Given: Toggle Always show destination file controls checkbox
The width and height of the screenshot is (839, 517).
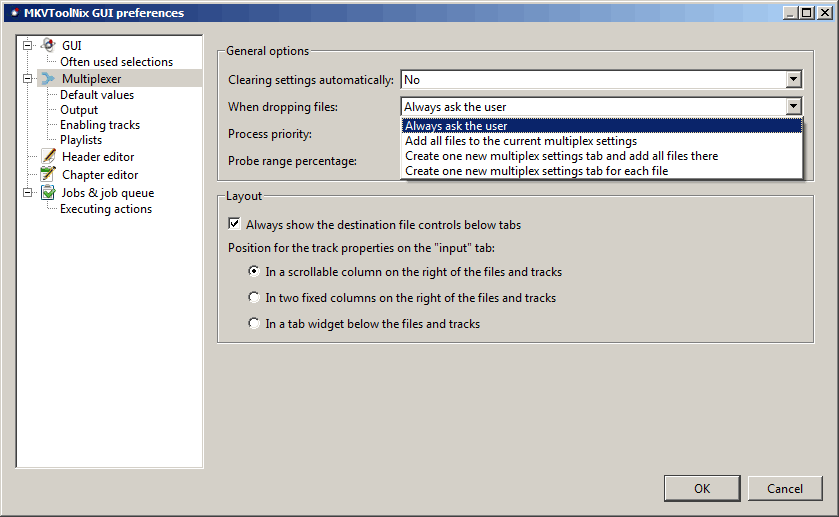Looking at the screenshot, I should (x=234, y=224).
